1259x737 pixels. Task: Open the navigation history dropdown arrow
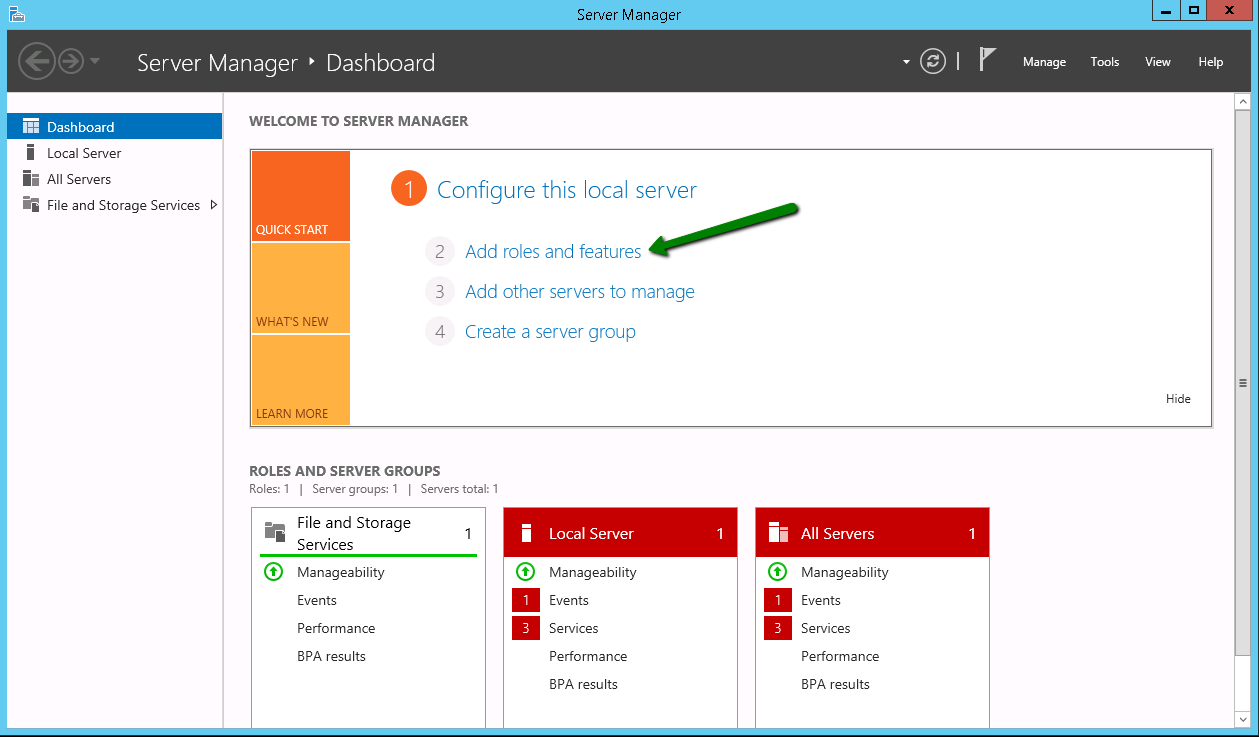(95, 62)
